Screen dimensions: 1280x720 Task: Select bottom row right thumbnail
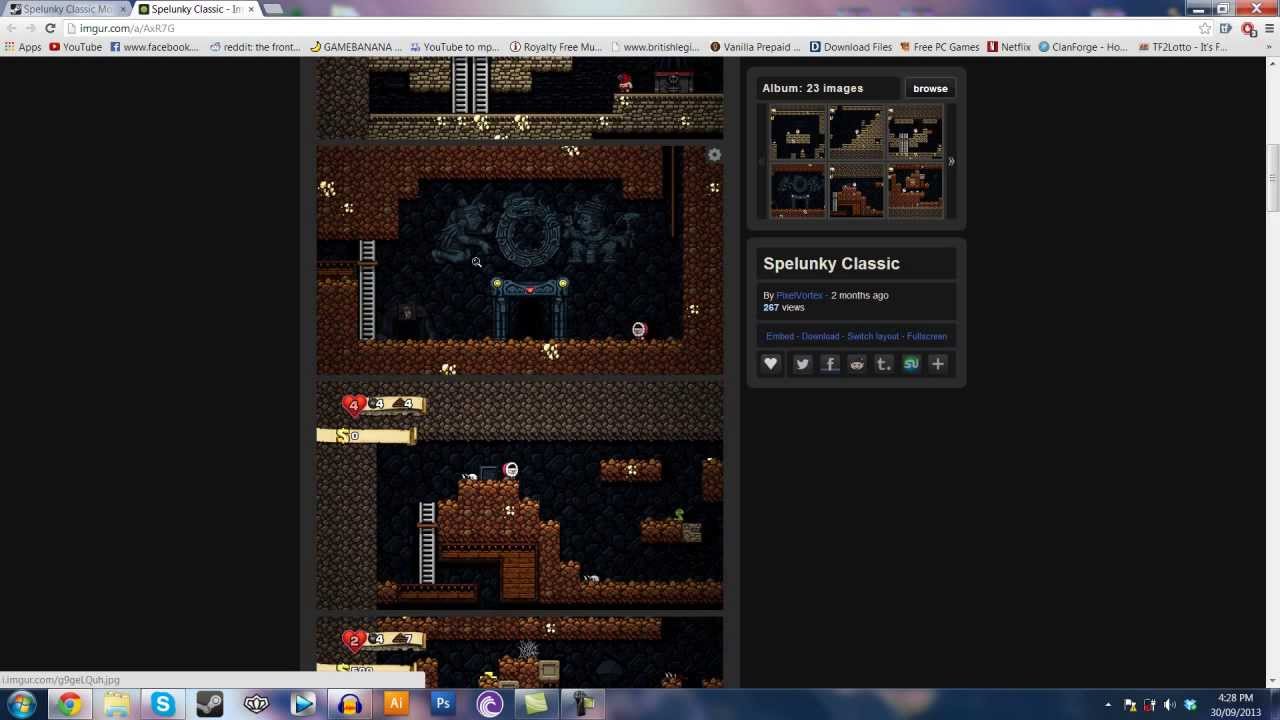915,191
